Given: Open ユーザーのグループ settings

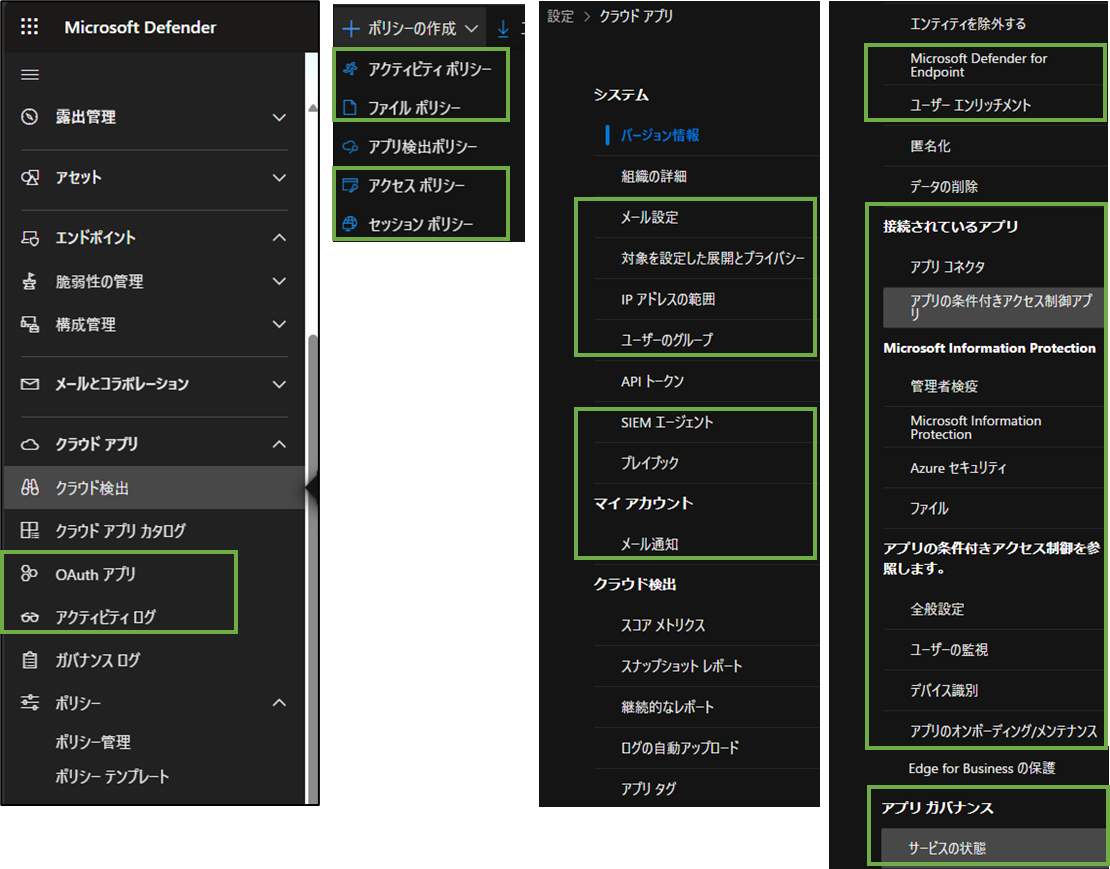Looking at the screenshot, I should click(667, 340).
